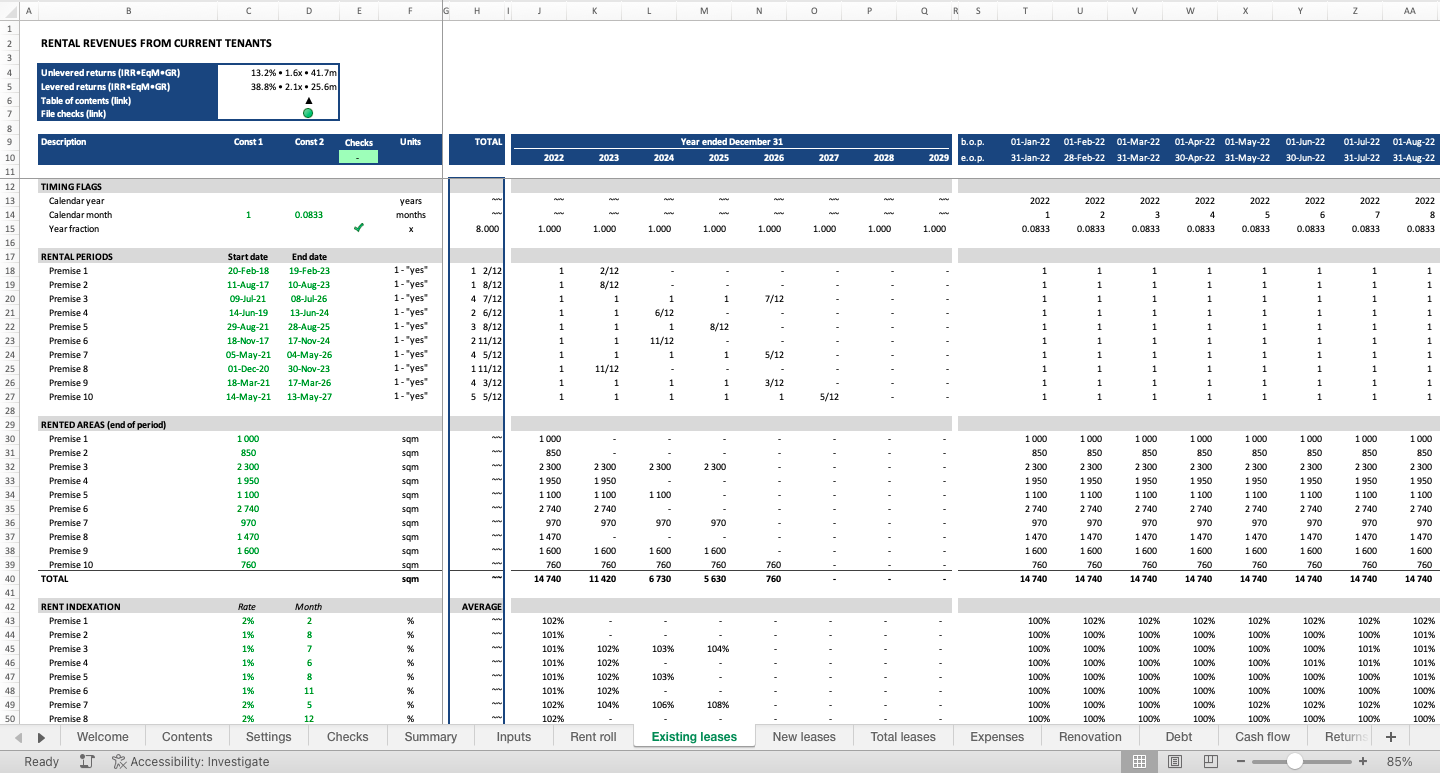Click the Table of contents triangle link

[308, 100]
